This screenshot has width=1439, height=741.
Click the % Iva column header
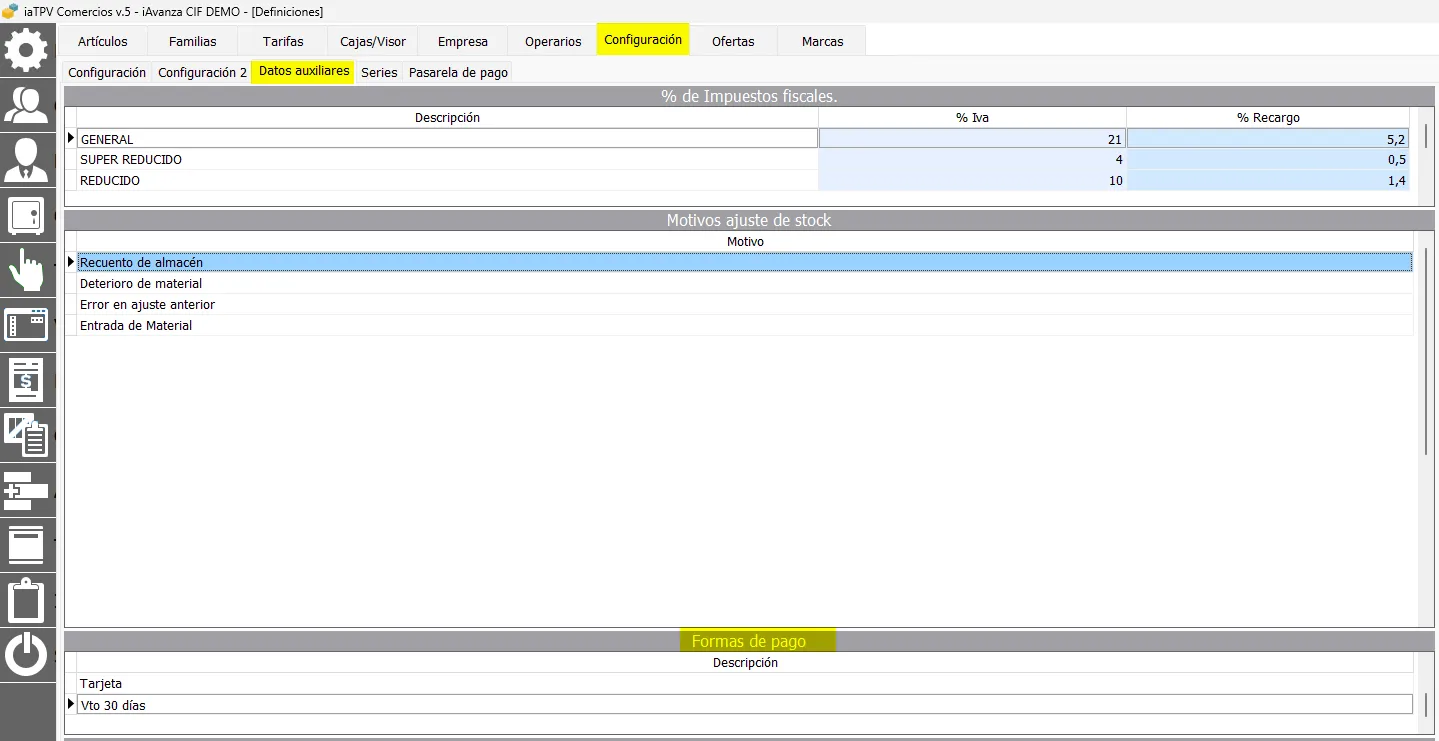pyautogui.click(x=972, y=118)
